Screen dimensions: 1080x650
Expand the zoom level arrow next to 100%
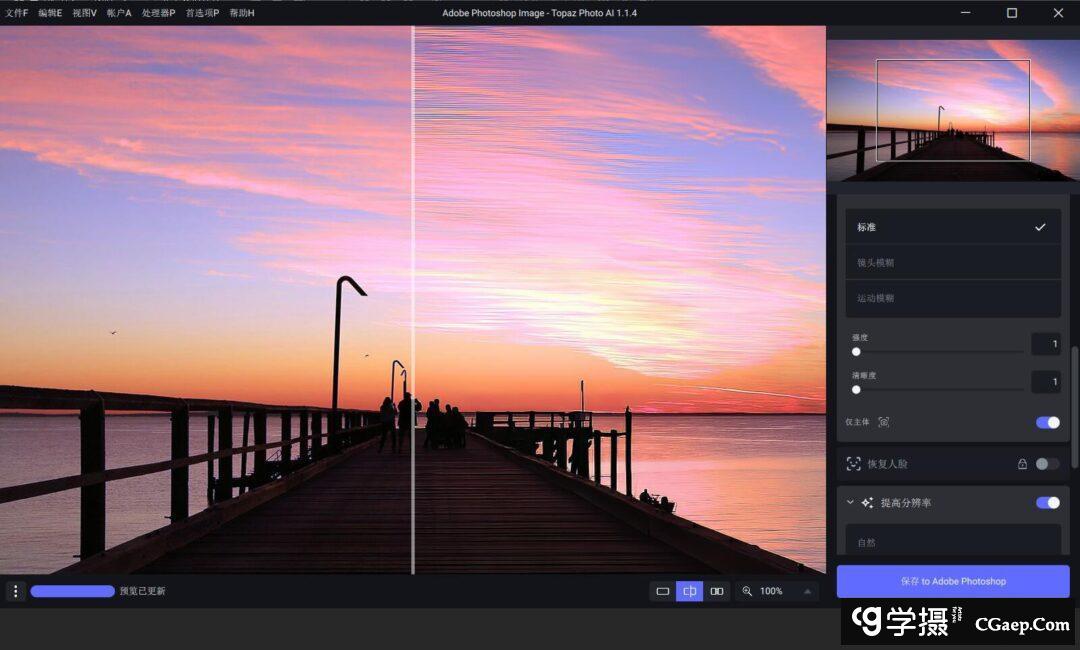tap(807, 591)
